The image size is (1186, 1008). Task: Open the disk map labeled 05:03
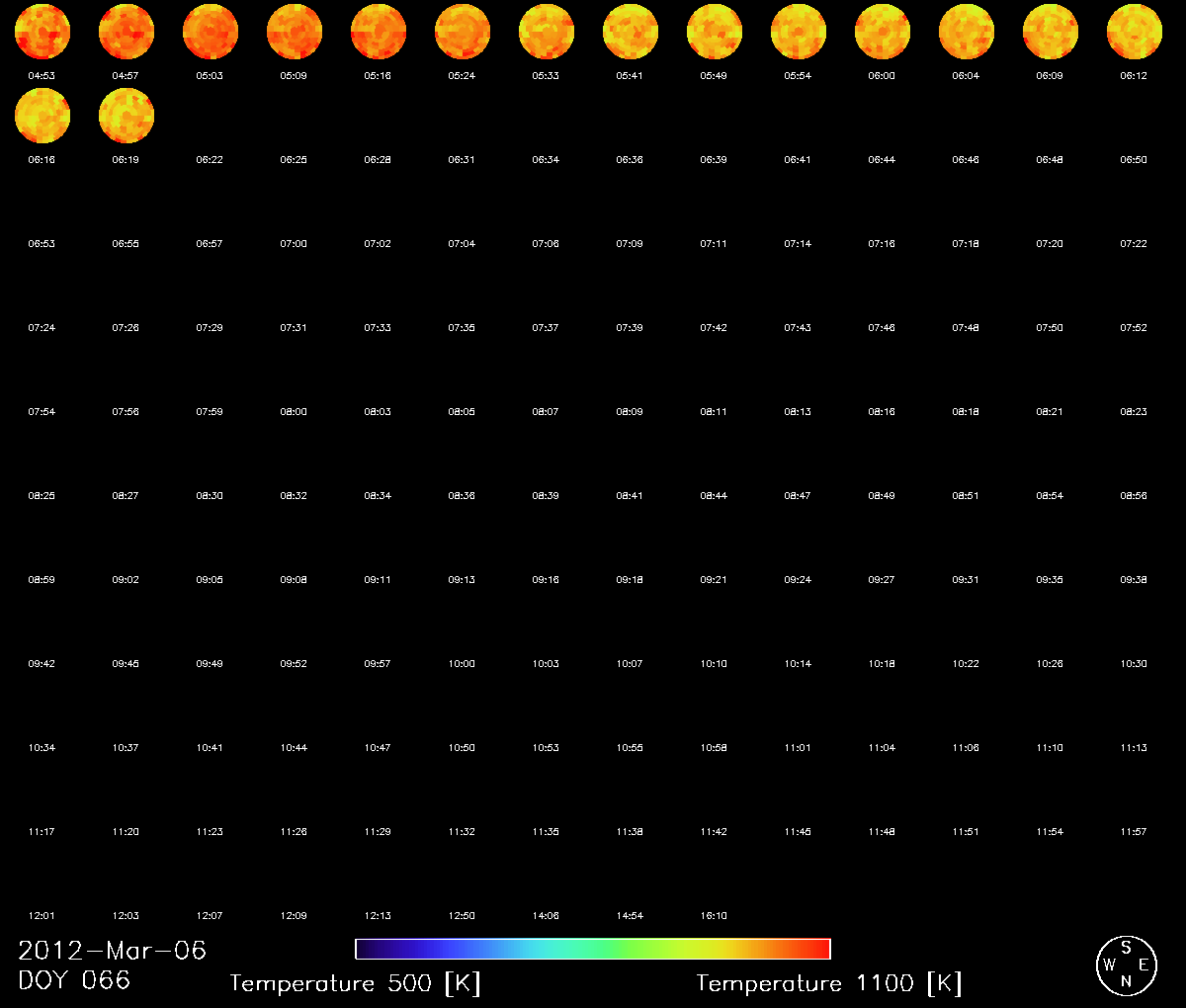click(211, 32)
